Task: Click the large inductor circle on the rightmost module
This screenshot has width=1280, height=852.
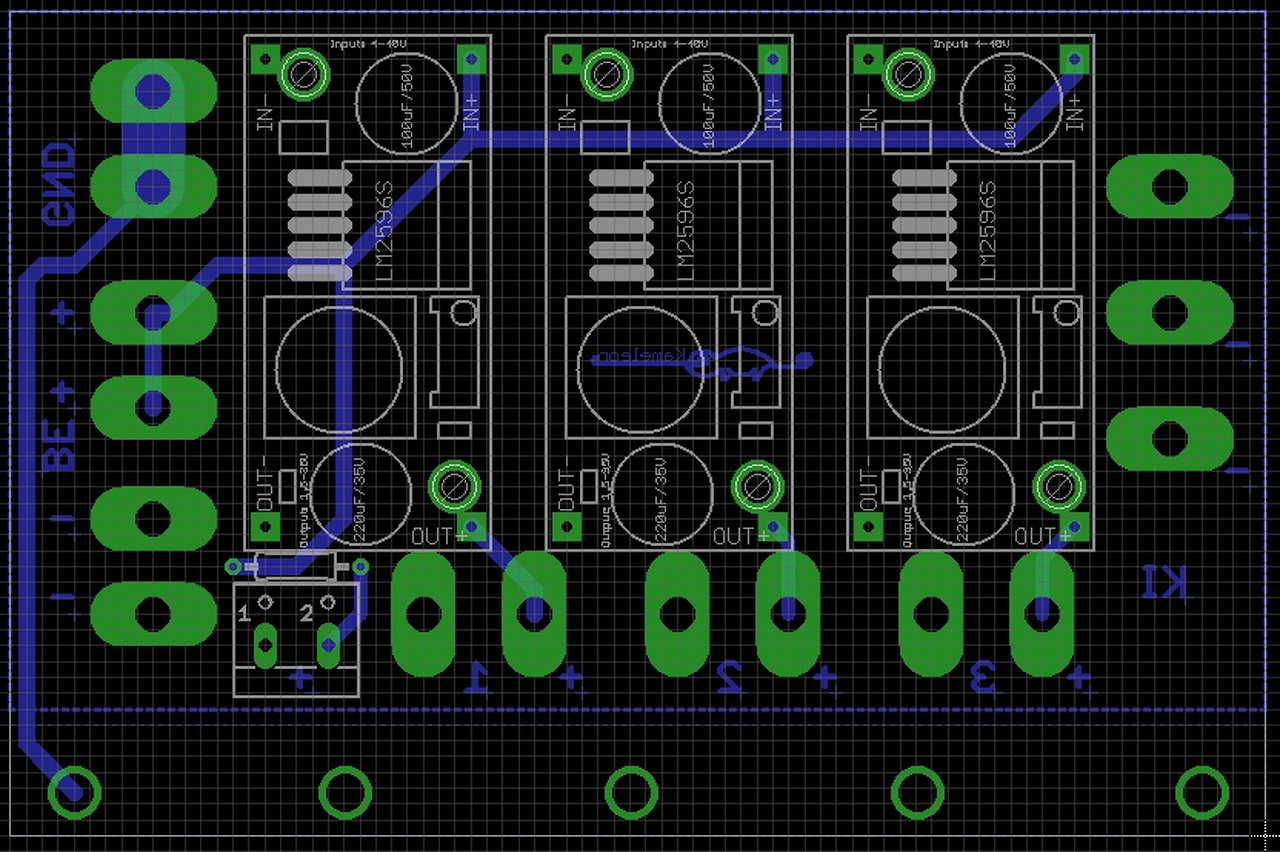Action: pos(944,368)
